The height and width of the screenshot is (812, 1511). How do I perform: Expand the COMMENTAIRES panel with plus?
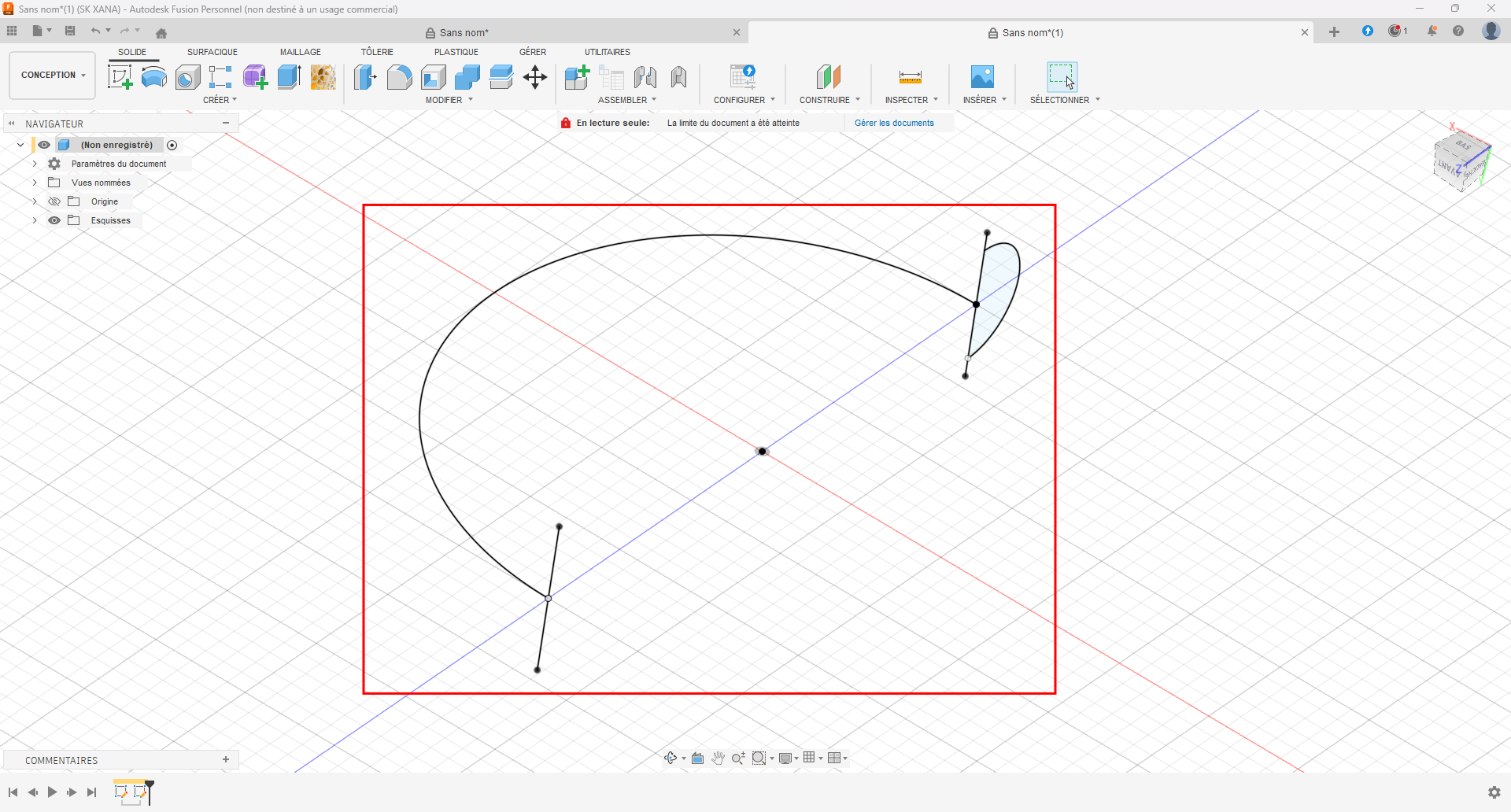click(x=226, y=760)
